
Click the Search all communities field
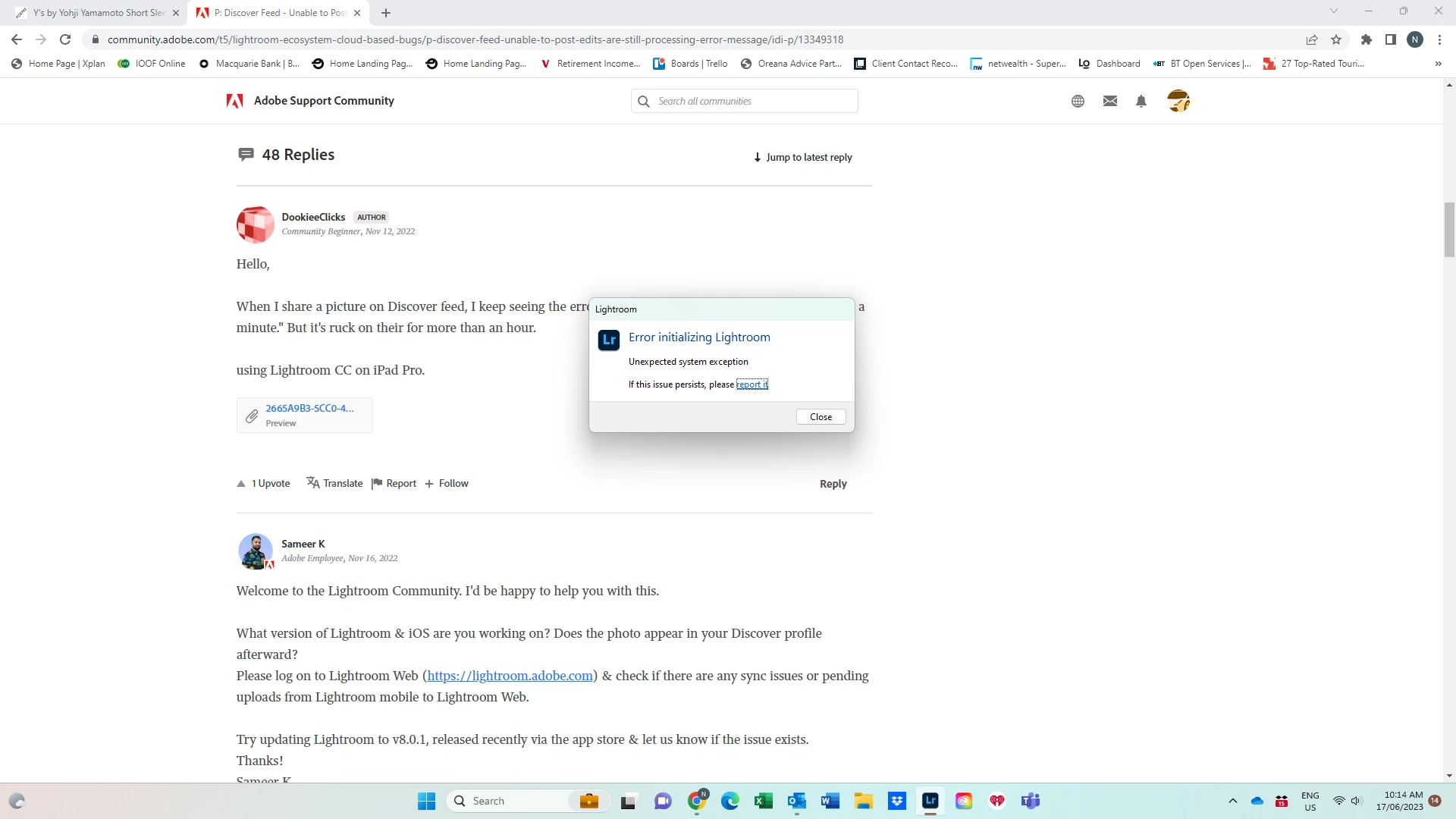751,101
